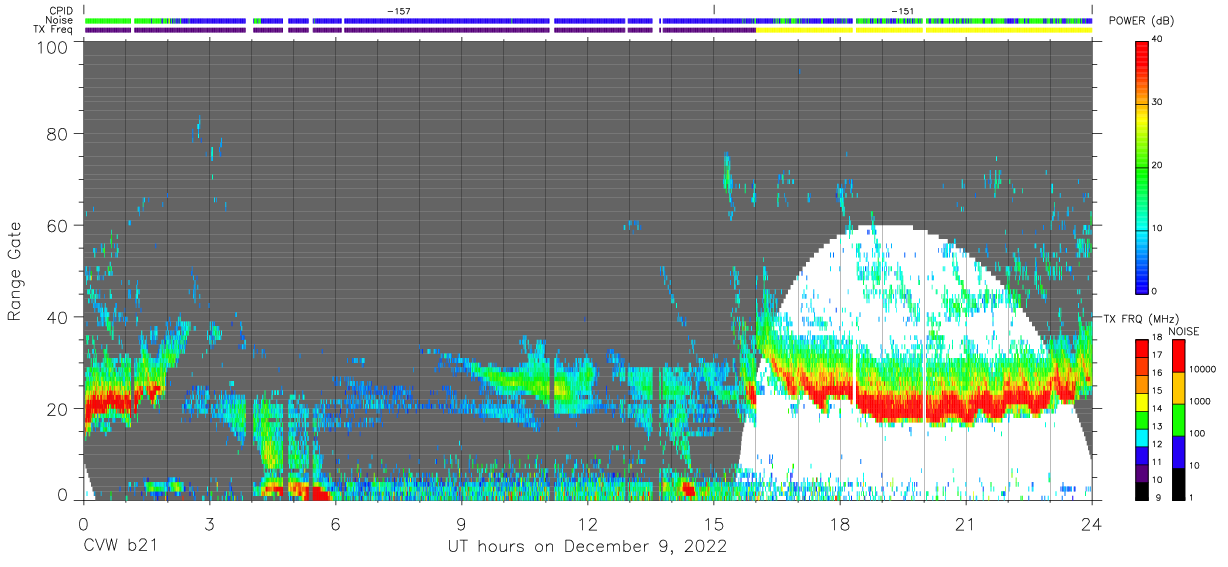Select the 100 tick on Range Gate axis
1228x567 pixels.
click(53, 47)
